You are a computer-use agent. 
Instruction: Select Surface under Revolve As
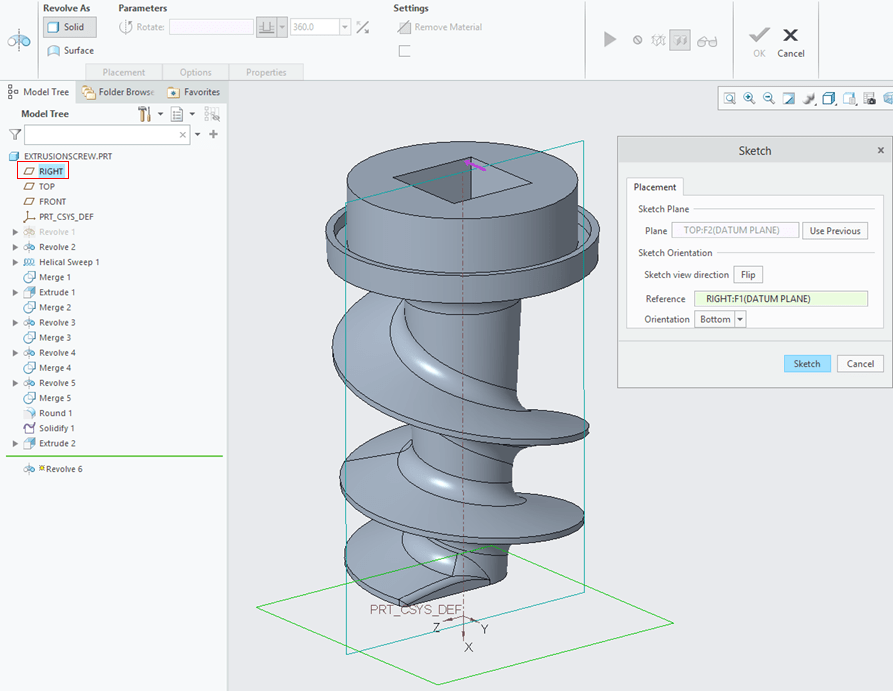pos(70,50)
